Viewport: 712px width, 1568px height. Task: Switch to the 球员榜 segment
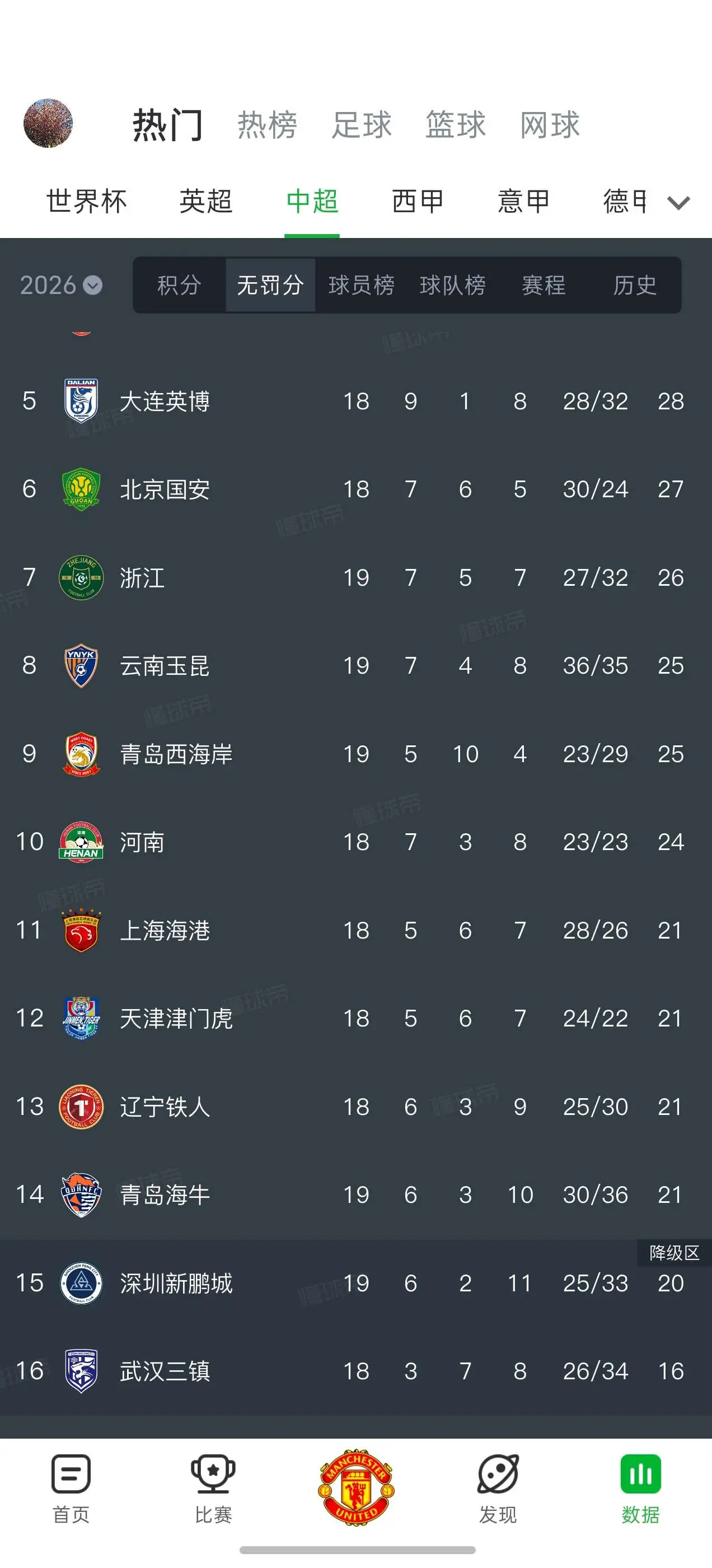[x=362, y=285]
